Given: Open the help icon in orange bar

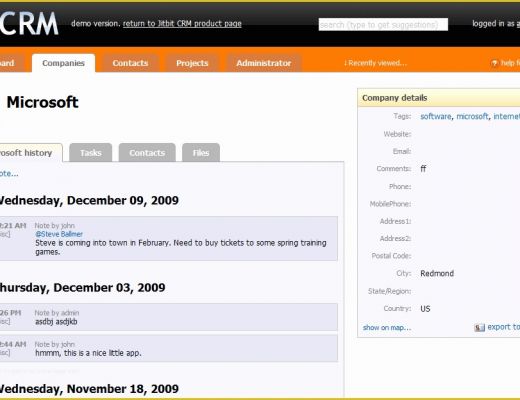Looking at the screenshot, I should pyautogui.click(x=495, y=63).
